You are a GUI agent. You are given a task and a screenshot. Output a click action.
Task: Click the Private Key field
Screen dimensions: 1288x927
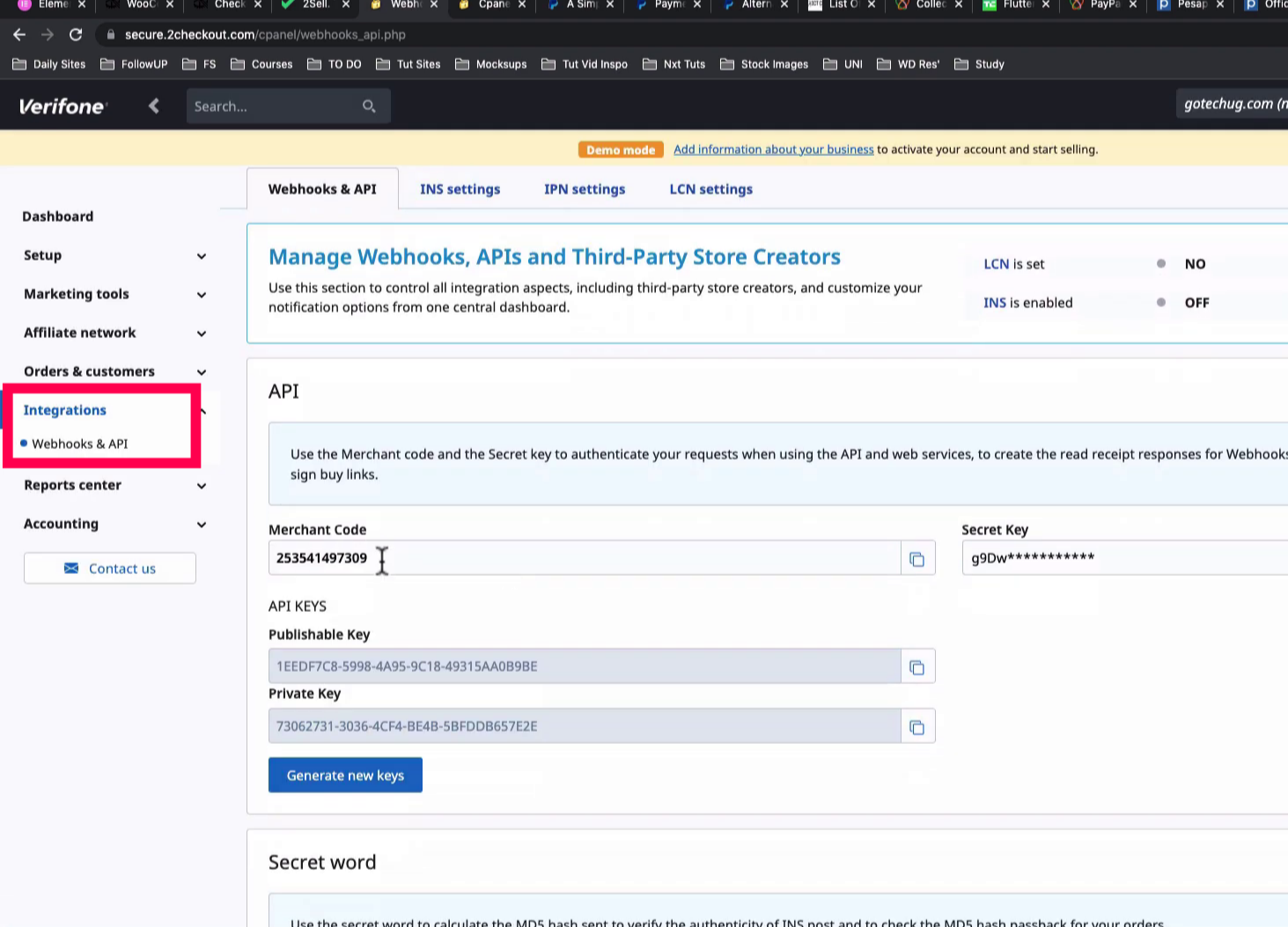585,726
